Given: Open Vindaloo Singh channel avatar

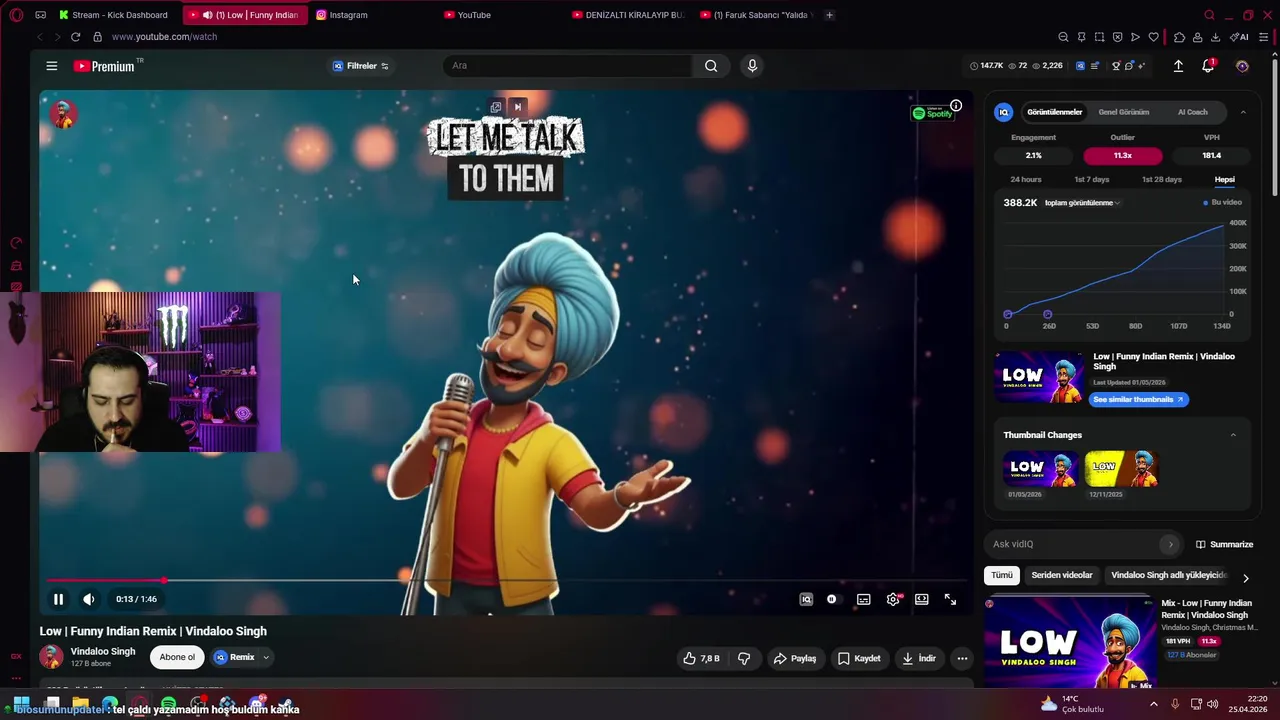Looking at the screenshot, I should pos(51,657).
